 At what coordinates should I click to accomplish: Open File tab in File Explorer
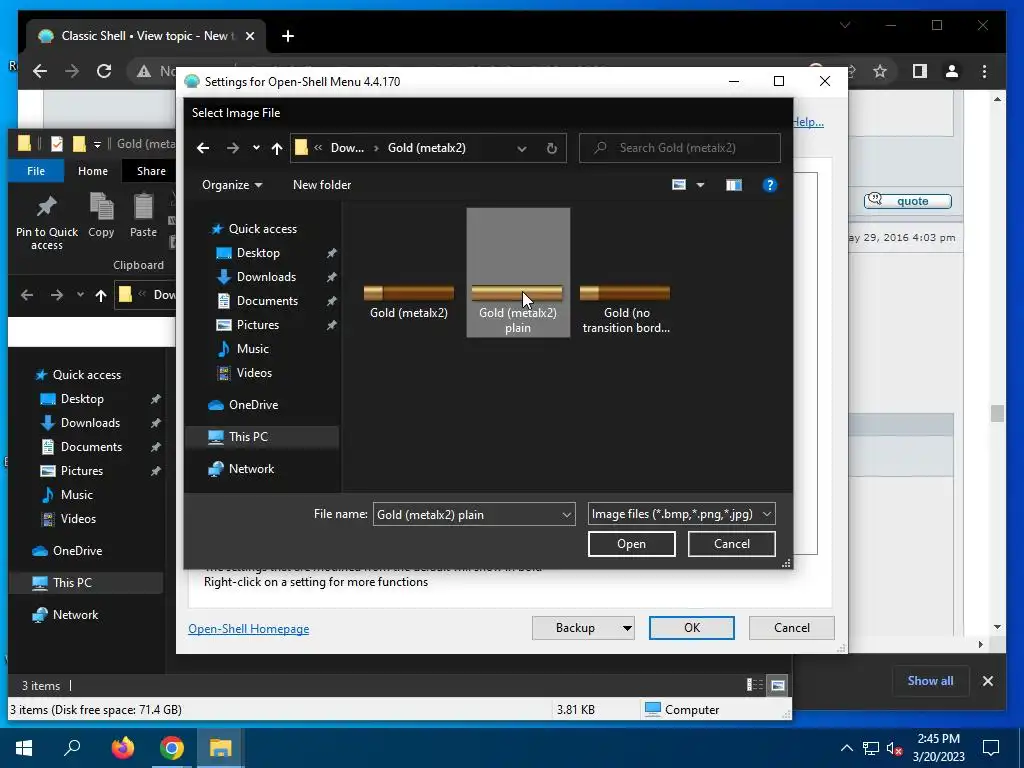[36, 171]
